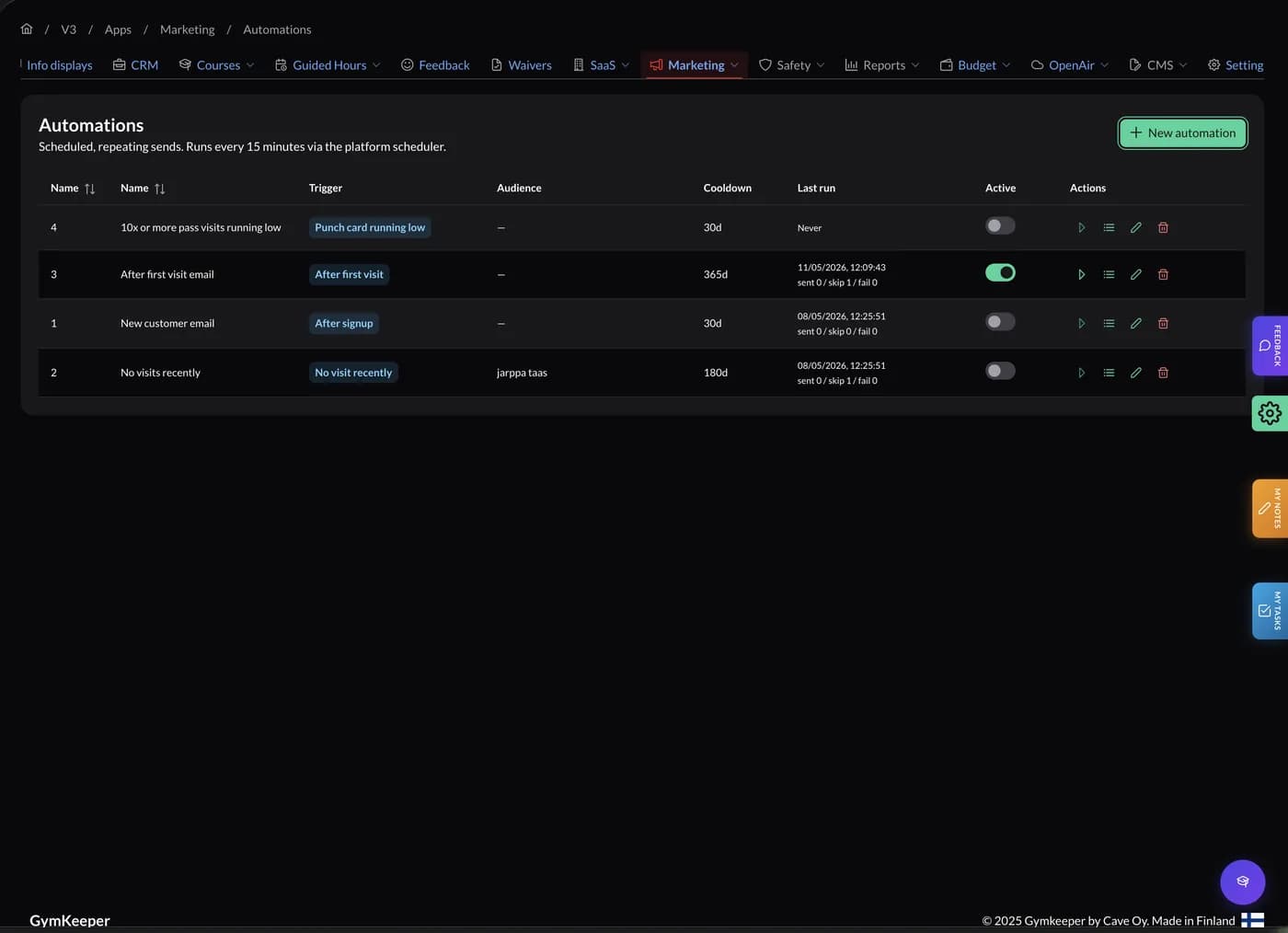Run the 'New customer email' automation now
Screen dimensions: 1288x933
[1081, 323]
